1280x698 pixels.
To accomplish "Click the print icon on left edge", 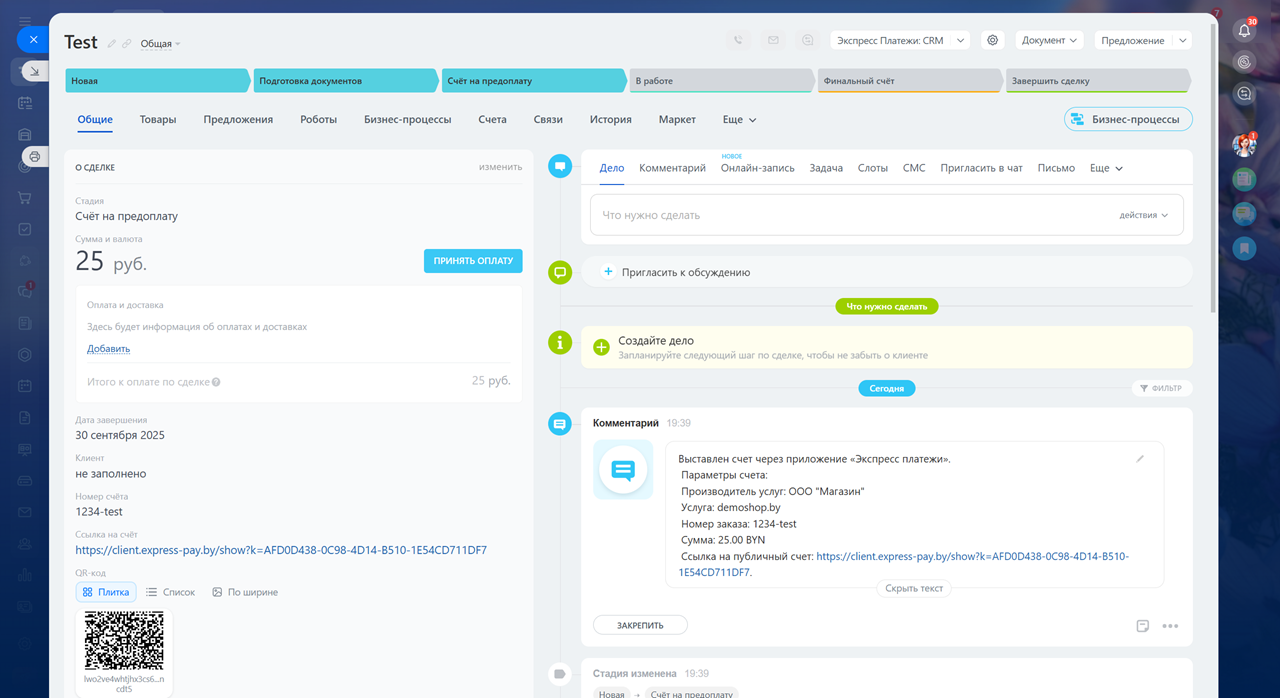I will tap(35, 157).
